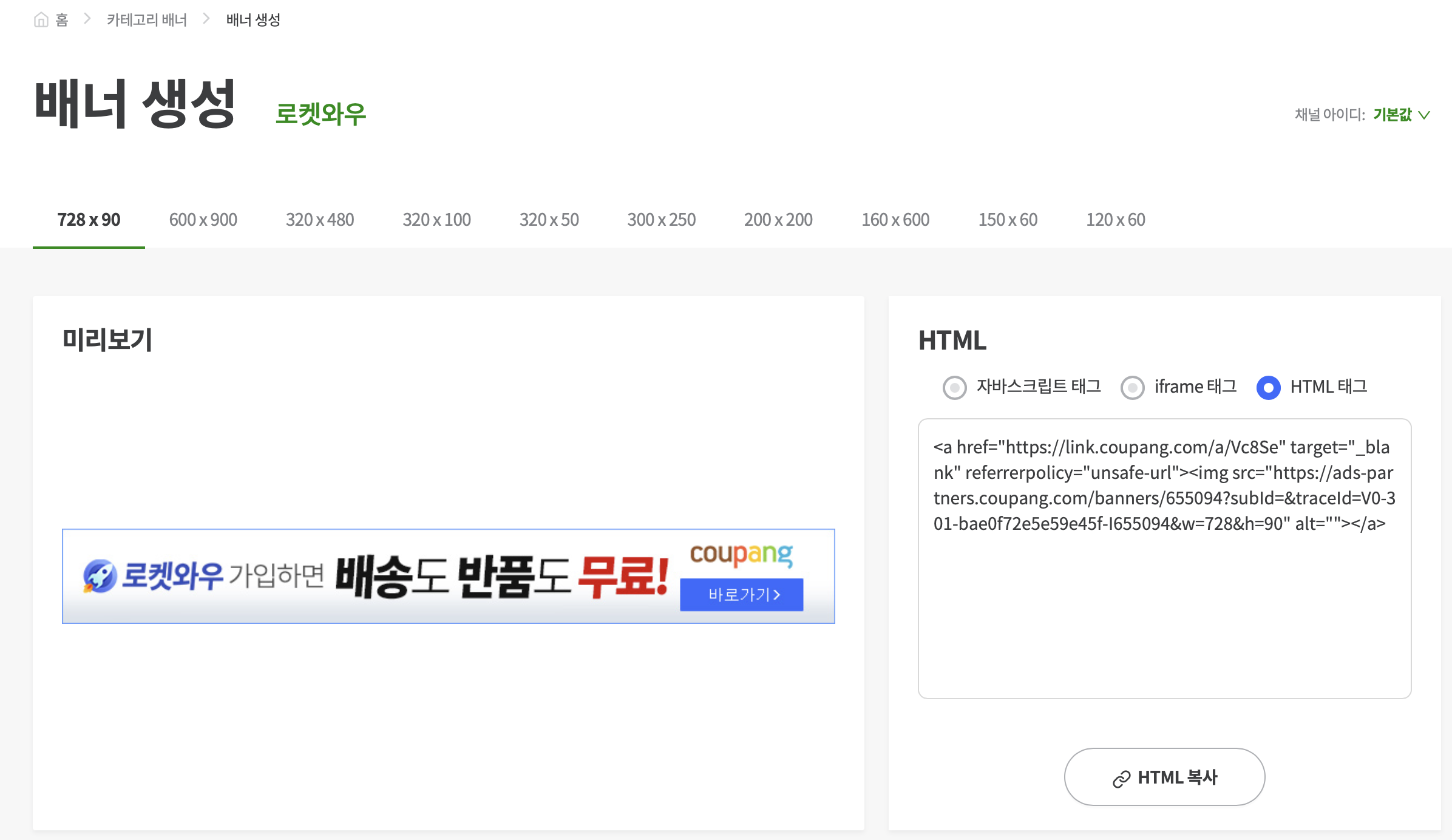Choose the 120 x 60 tab

(x=1115, y=220)
